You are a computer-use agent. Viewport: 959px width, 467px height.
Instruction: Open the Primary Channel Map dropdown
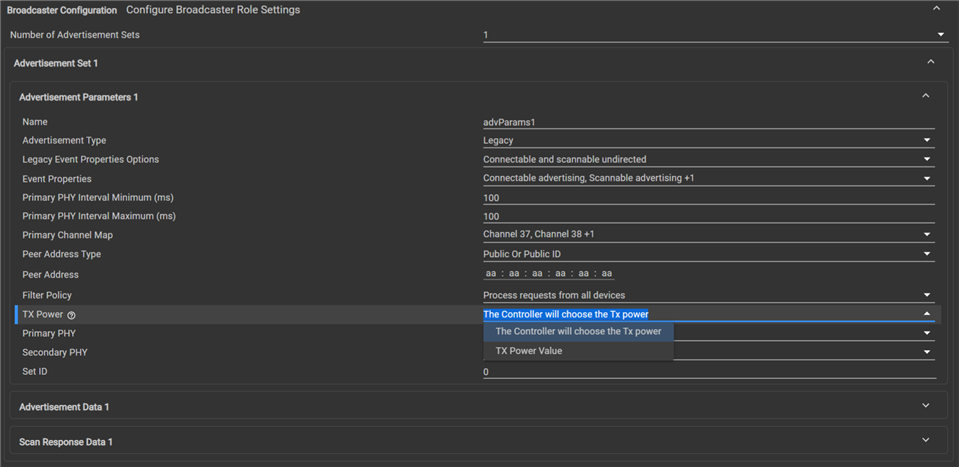[709, 235]
